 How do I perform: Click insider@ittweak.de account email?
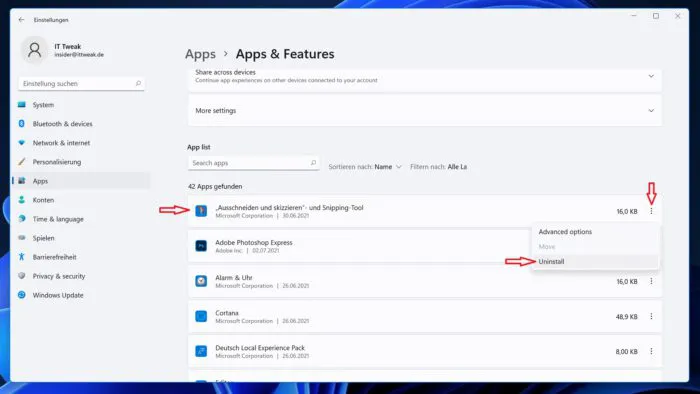79,54
